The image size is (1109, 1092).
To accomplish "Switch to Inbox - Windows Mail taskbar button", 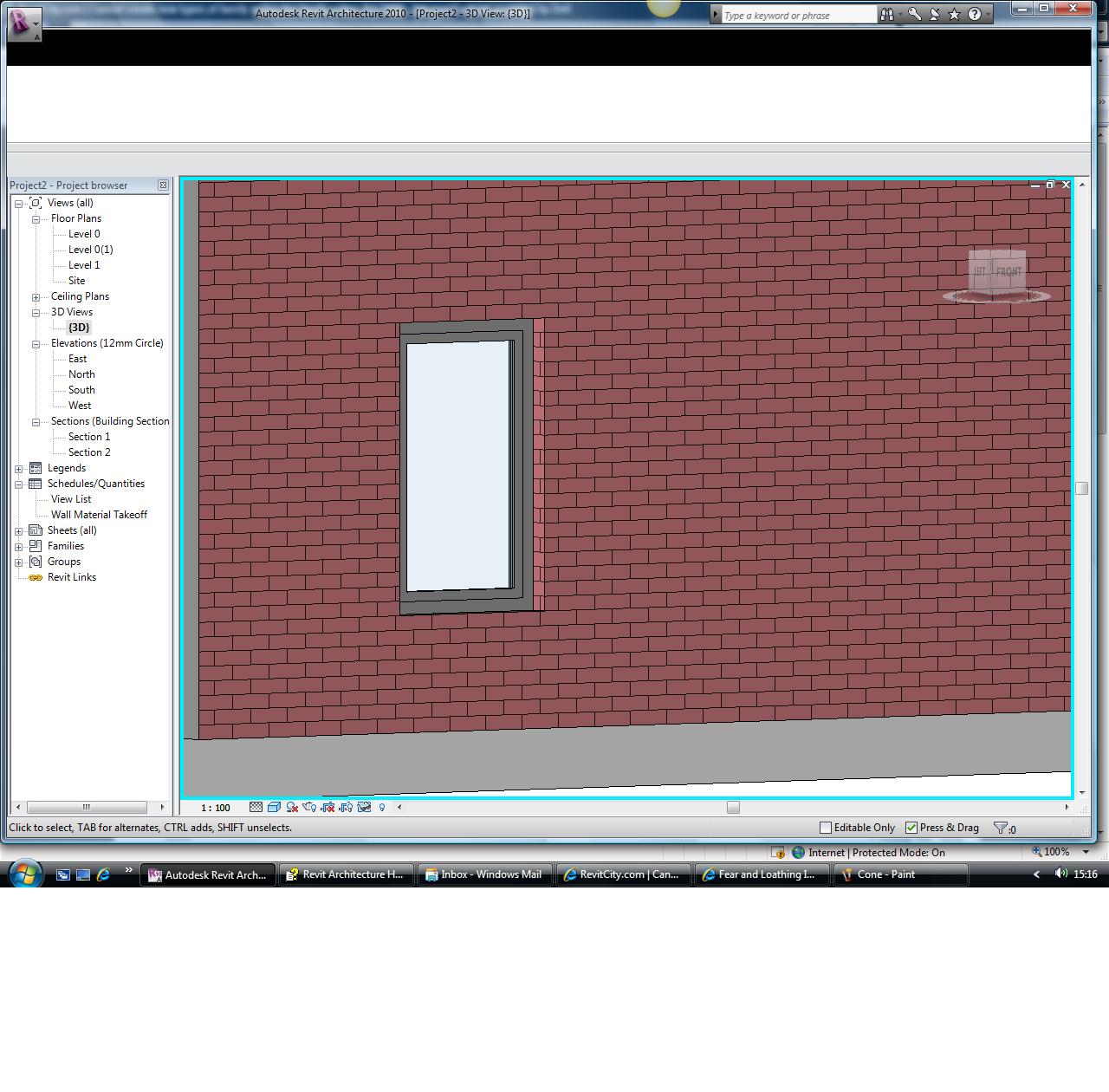I will [484, 874].
